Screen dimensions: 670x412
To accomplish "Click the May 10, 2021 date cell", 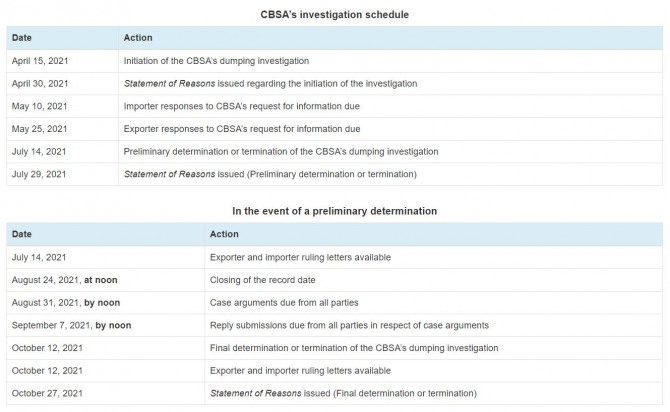I will point(38,106).
